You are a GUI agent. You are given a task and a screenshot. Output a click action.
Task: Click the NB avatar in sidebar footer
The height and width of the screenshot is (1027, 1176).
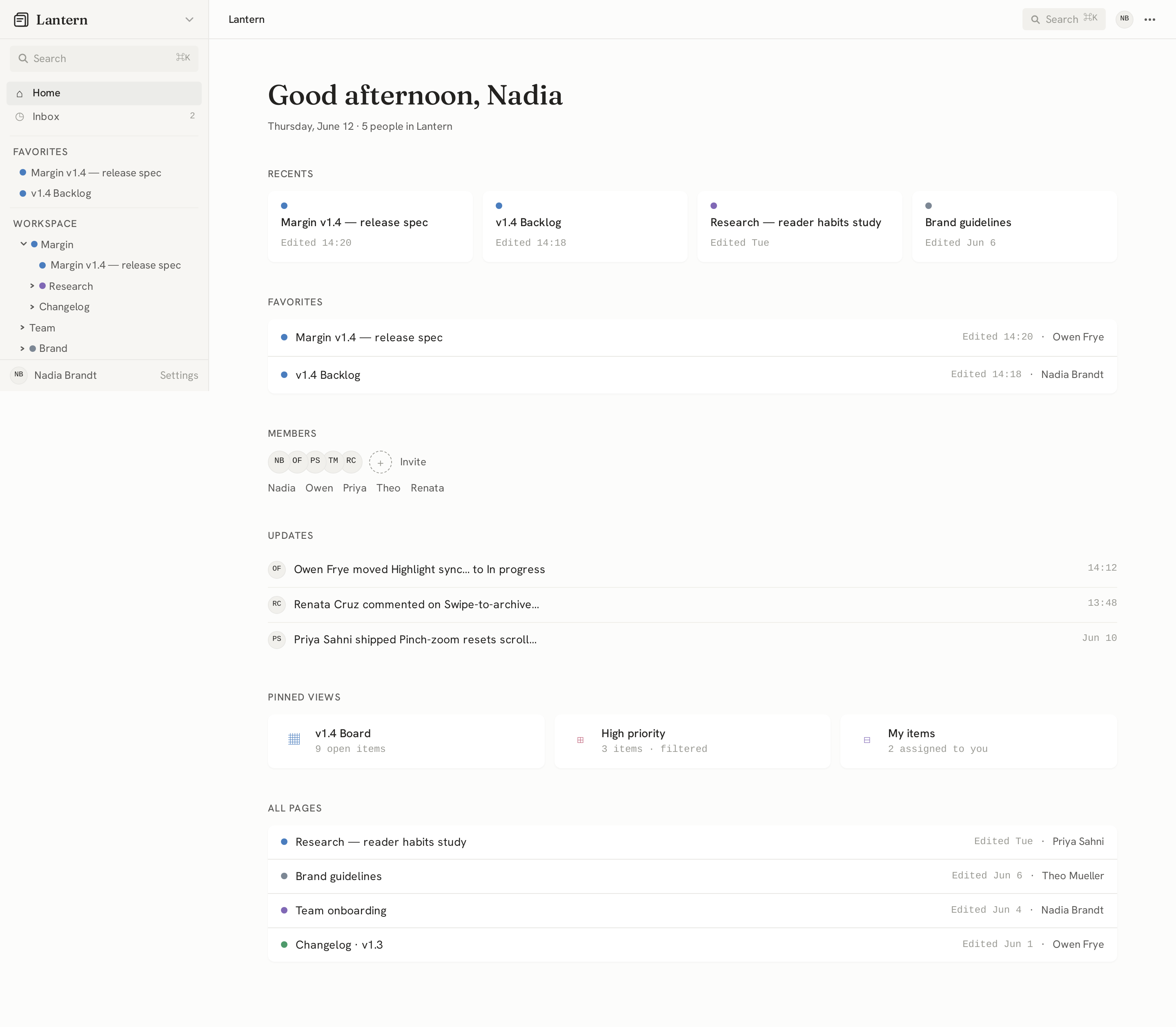click(19, 375)
